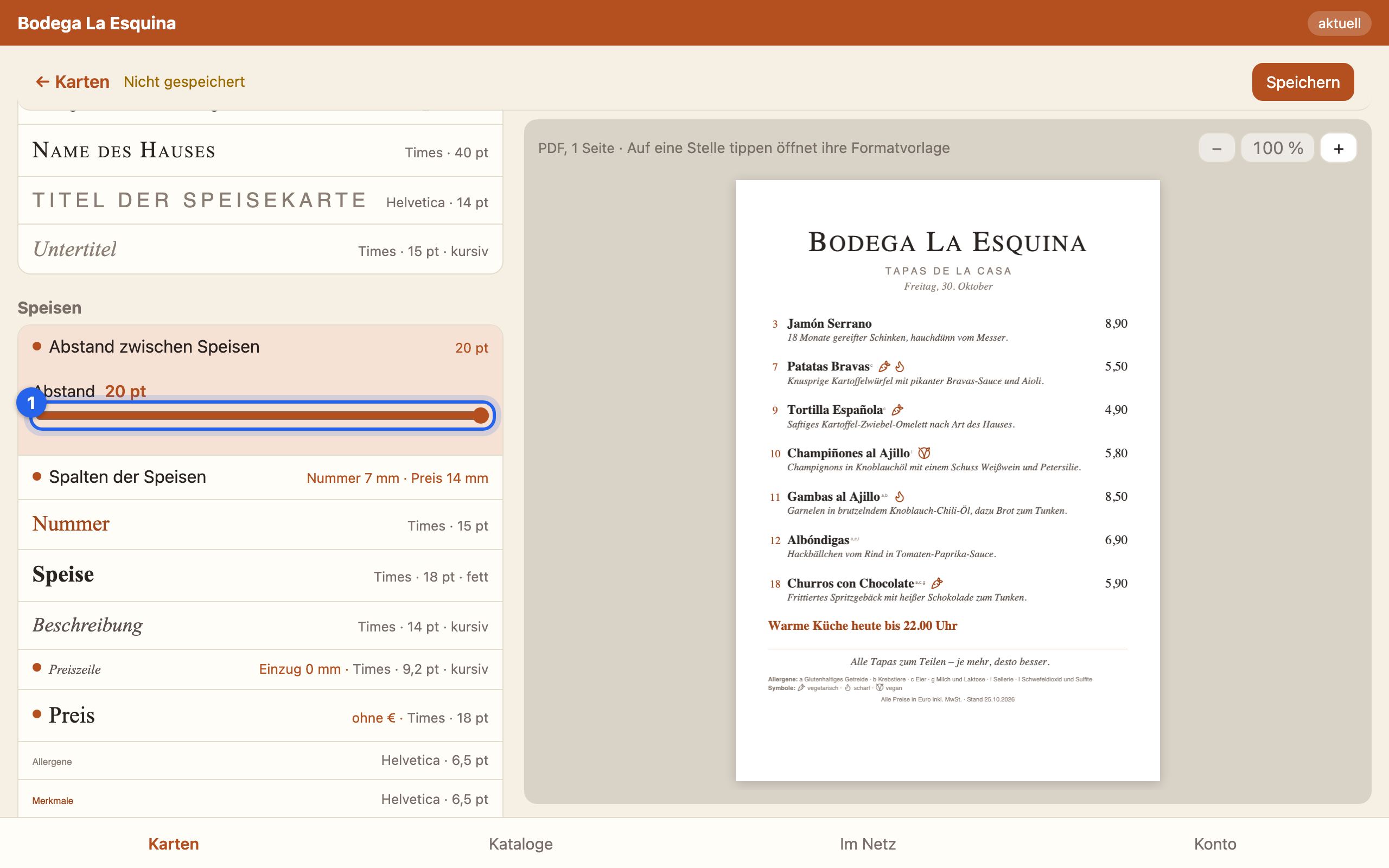
Task: Open the Speise style row
Action: click(x=260, y=576)
